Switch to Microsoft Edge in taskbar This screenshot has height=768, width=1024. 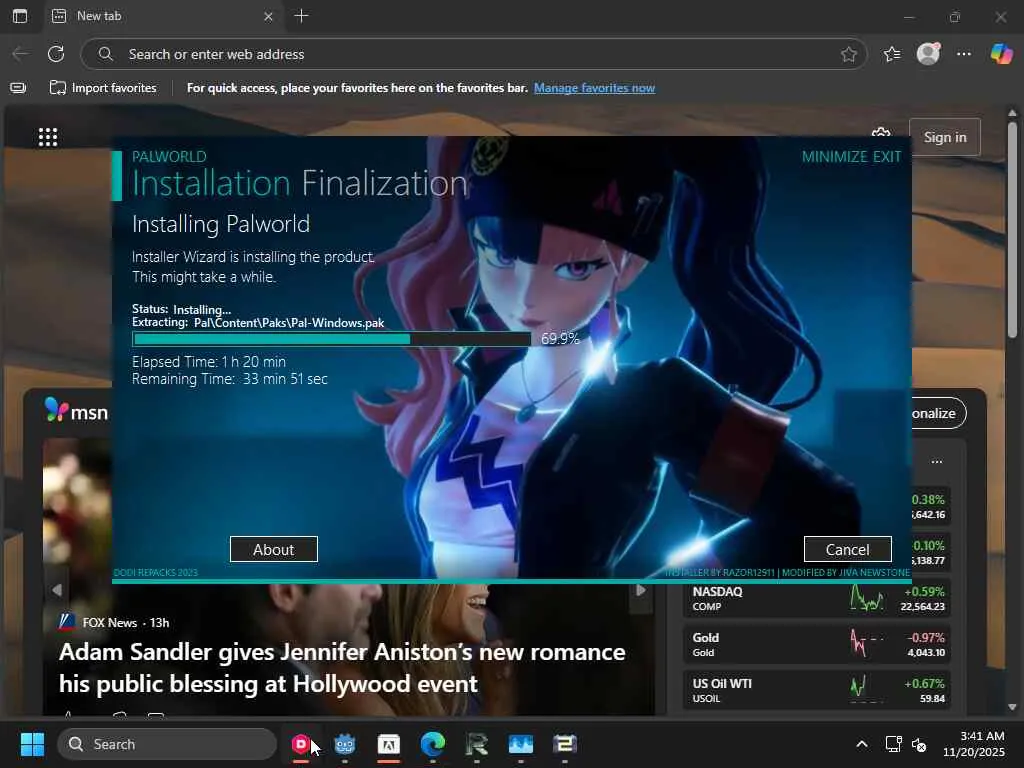coord(432,744)
